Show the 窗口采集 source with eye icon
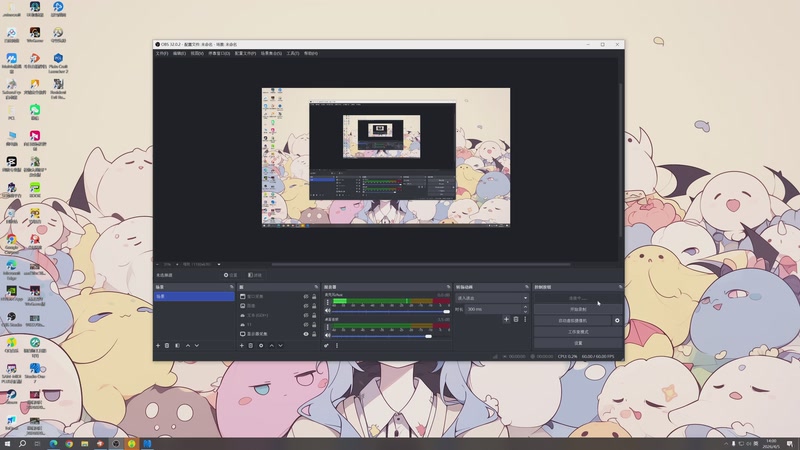 (306, 296)
